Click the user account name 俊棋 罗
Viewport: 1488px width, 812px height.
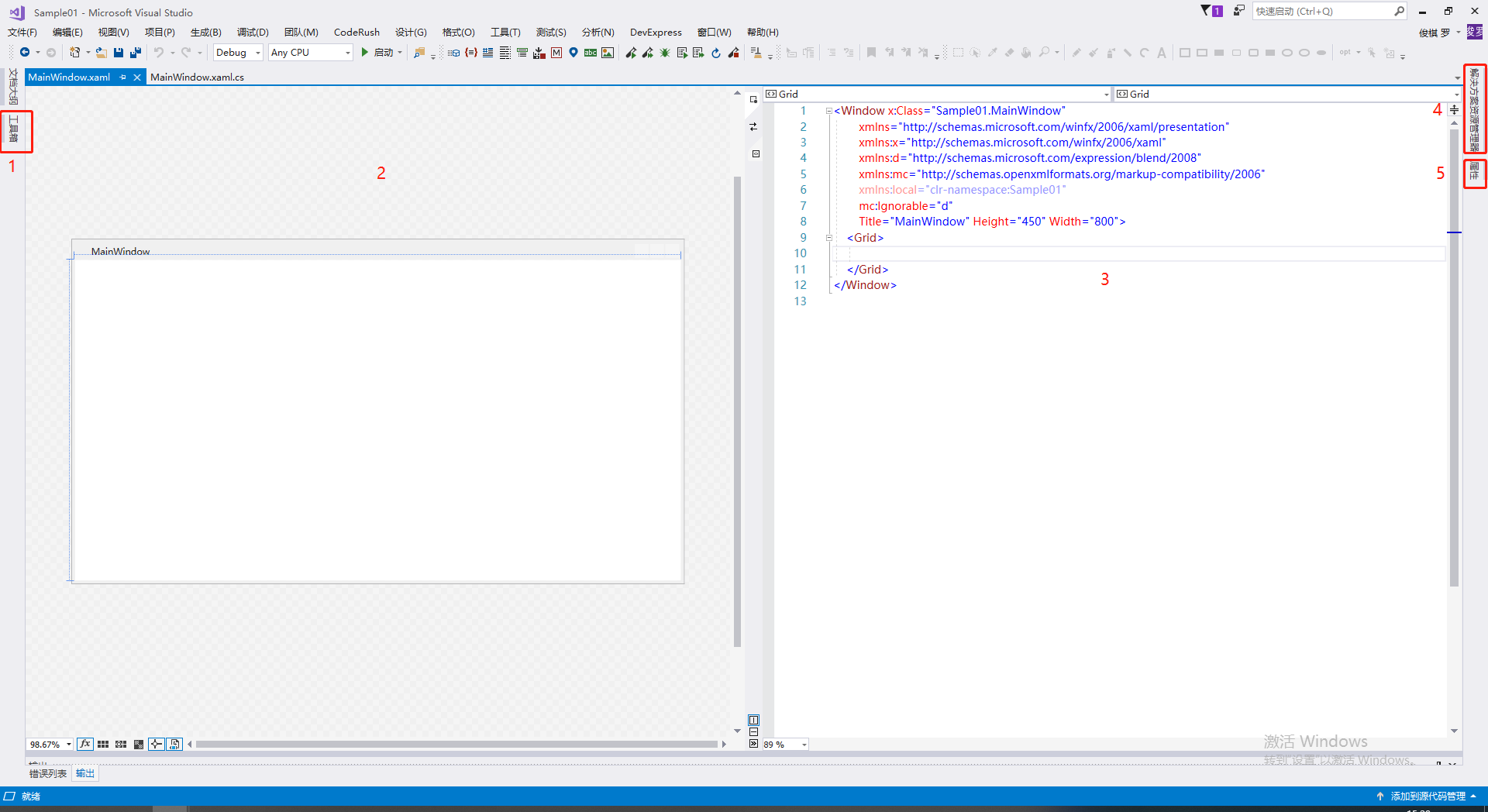coord(1435,33)
